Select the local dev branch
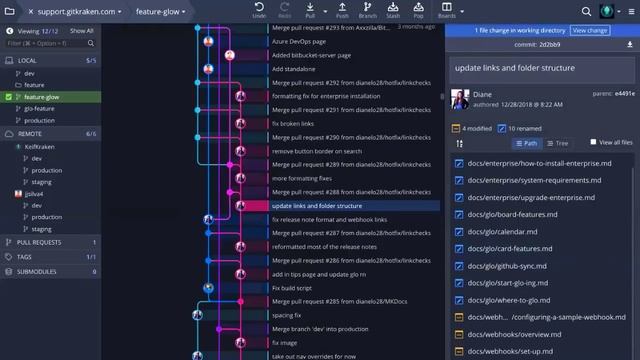 pos(29,73)
